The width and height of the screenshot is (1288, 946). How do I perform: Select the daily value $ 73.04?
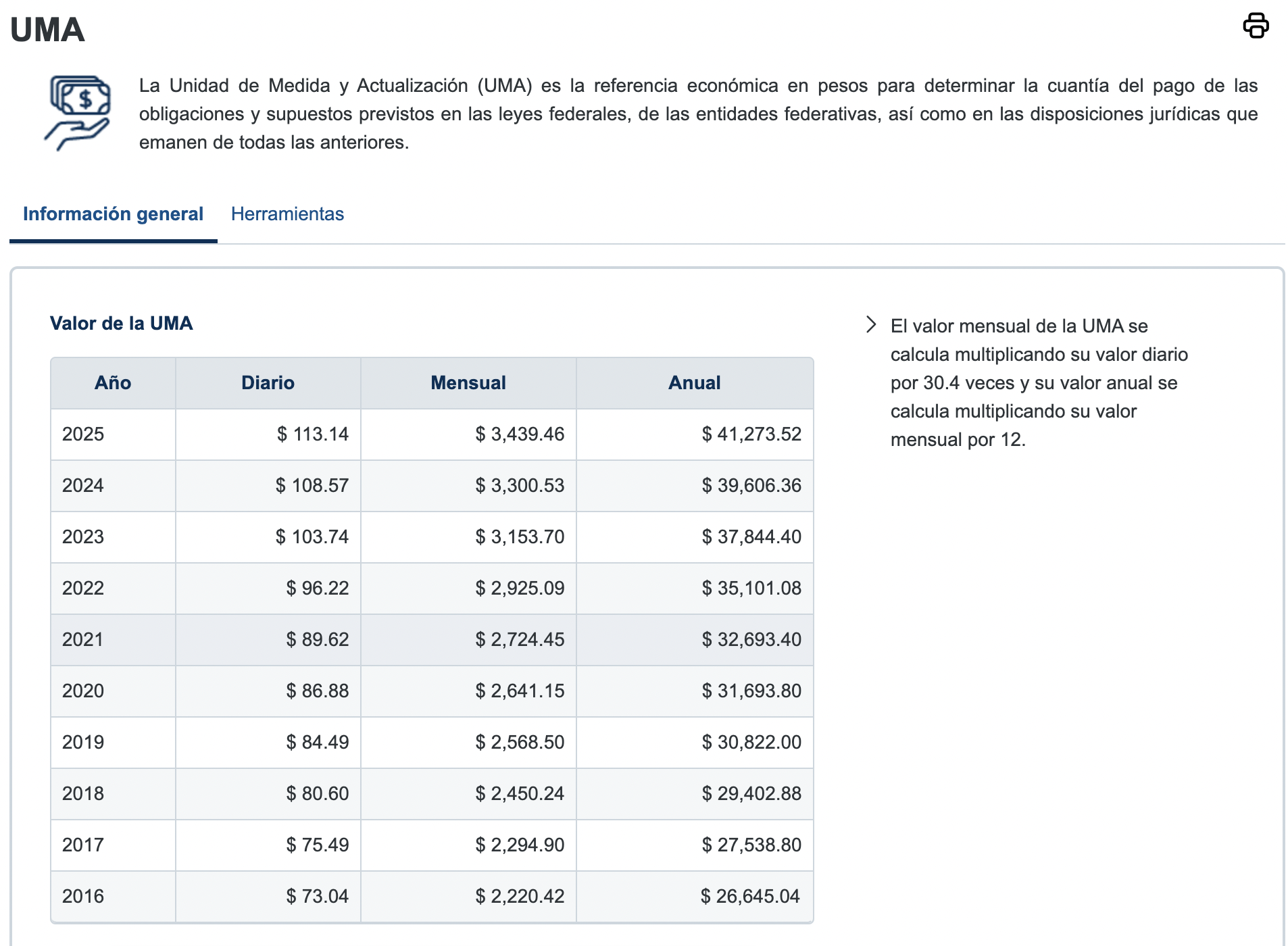pyautogui.click(x=318, y=897)
